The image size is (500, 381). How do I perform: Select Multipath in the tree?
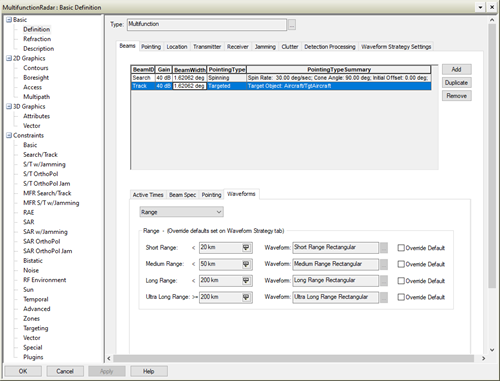(x=36, y=97)
